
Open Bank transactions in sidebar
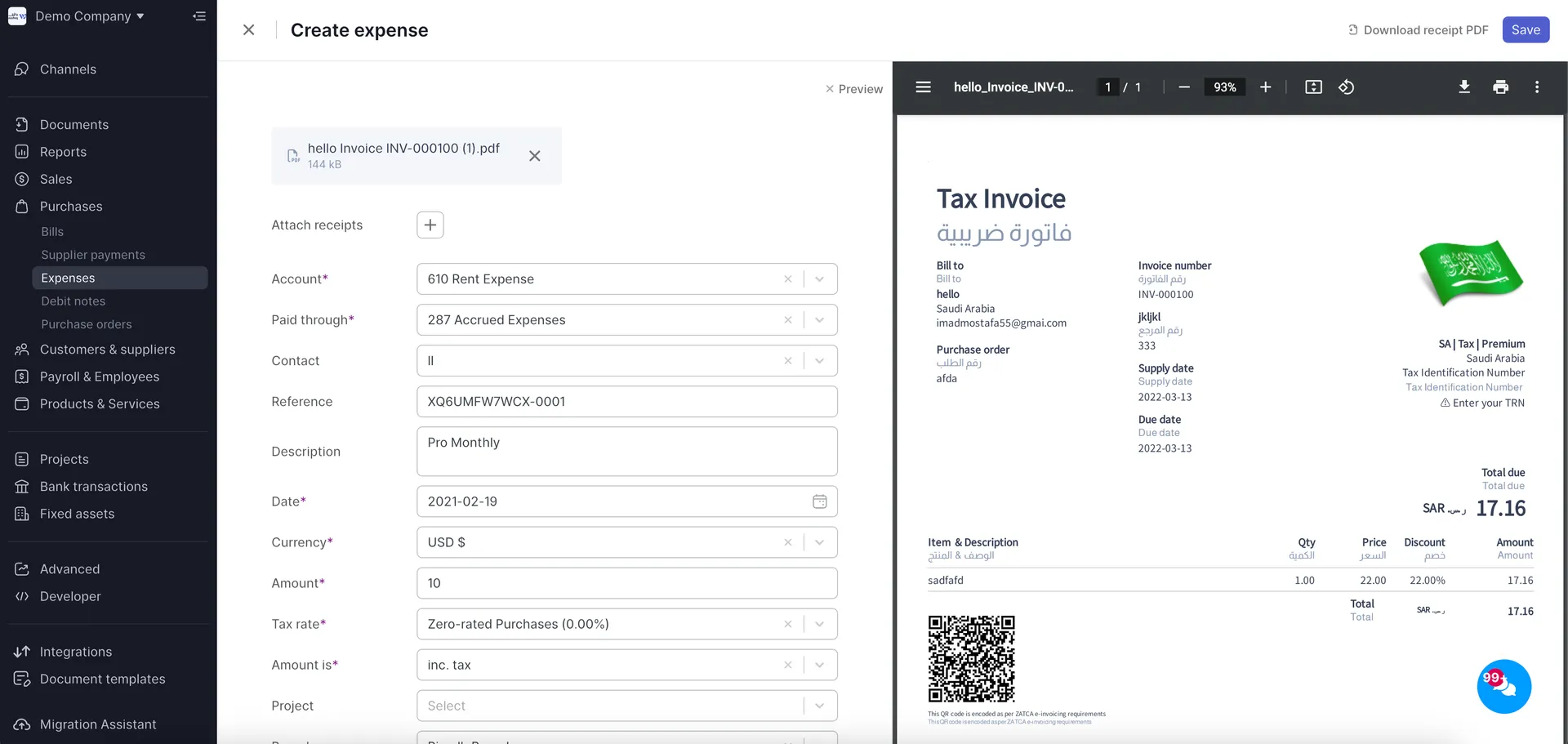coord(94,487)
